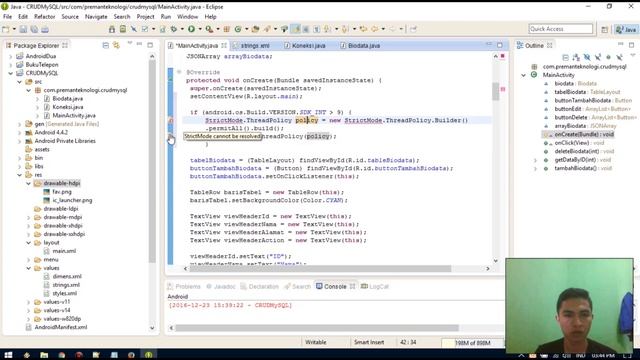Click the Save All toolbar icon

point(34,29)
